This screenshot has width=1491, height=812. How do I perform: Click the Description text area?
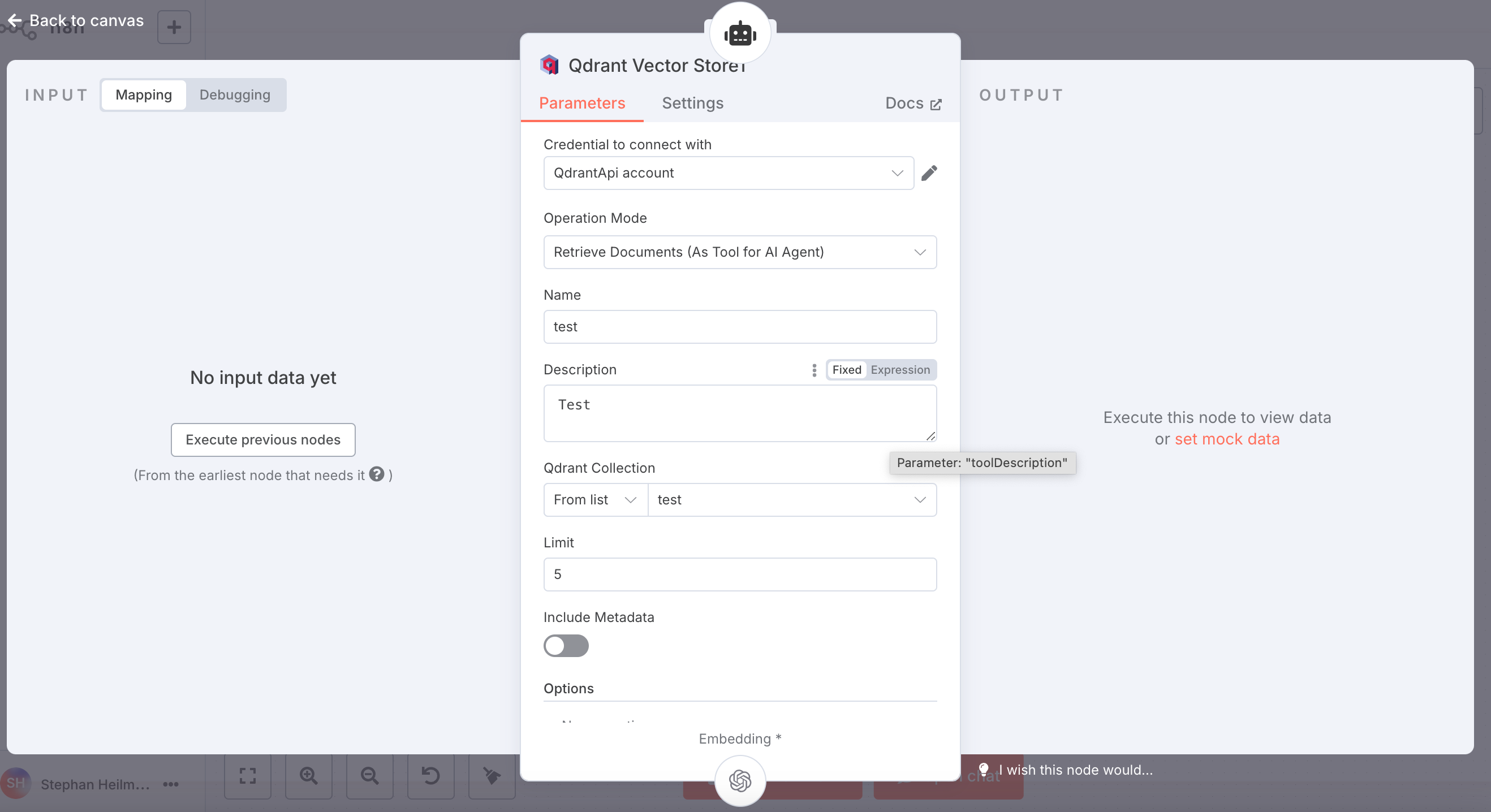coord(740,414)
